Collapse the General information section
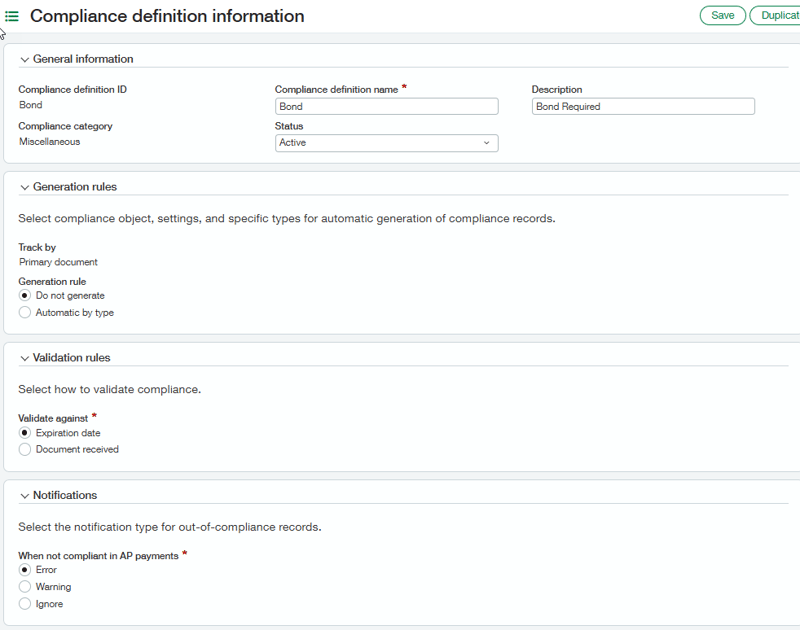The image size is (800, 630). [x=25, y=59]
